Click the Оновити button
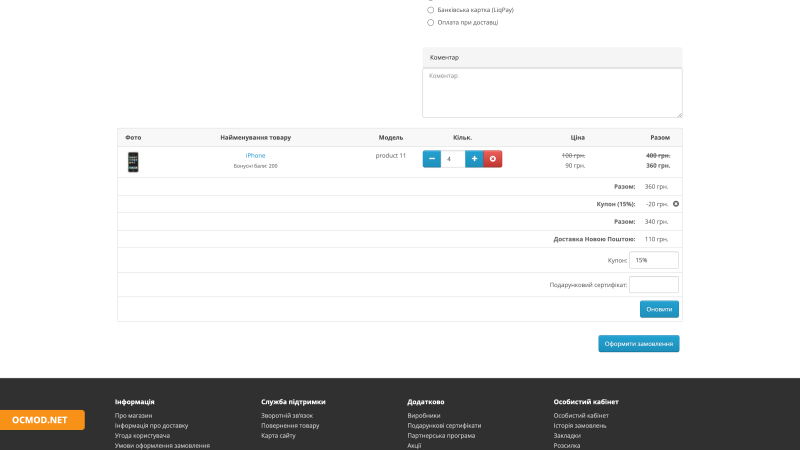This screenshot has width=800, height=450. [x=659, y=309]
